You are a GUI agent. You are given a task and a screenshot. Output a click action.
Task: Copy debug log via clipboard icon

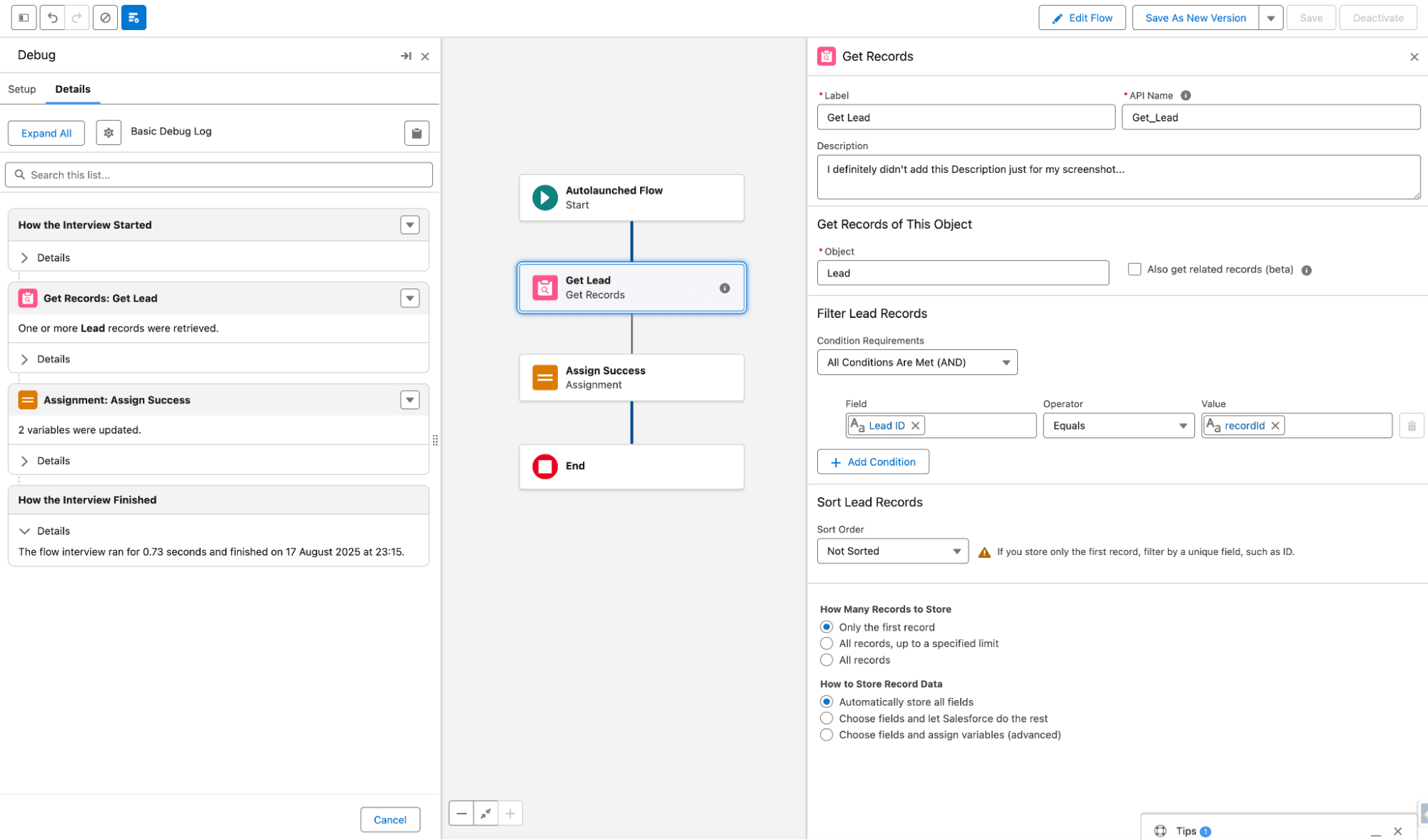click(416, 133)
